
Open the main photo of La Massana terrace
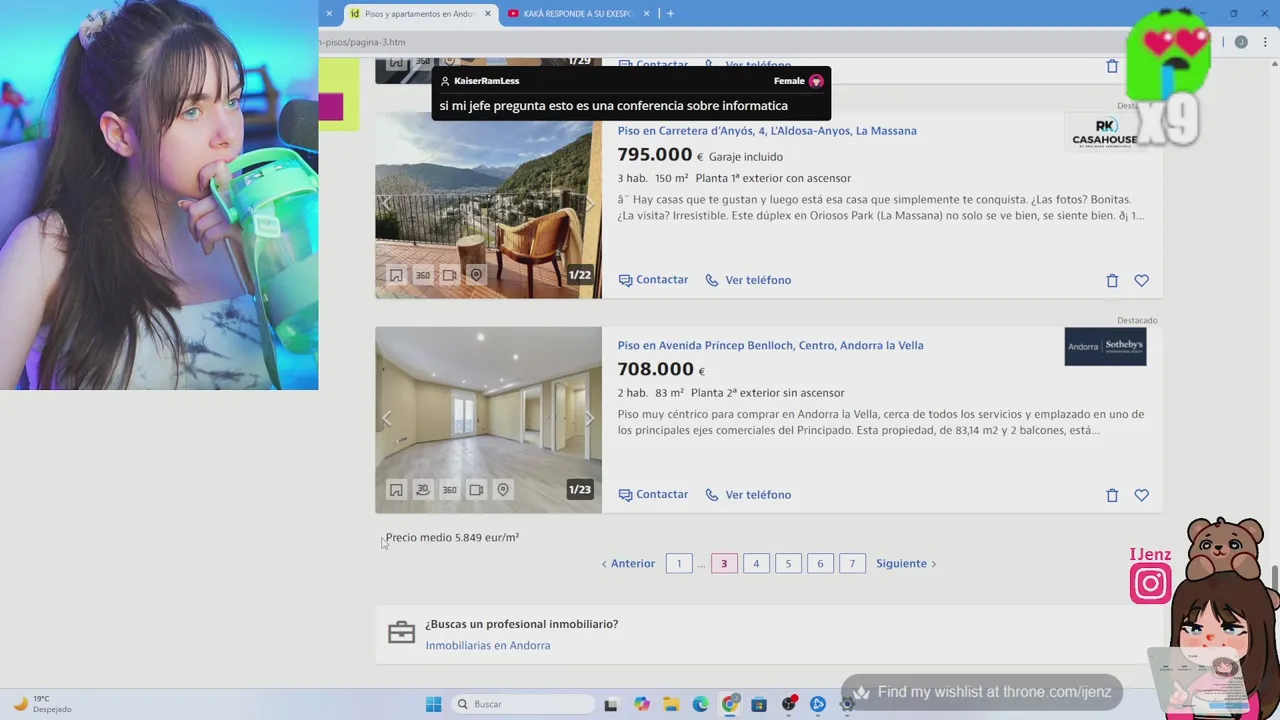[488, 204]
